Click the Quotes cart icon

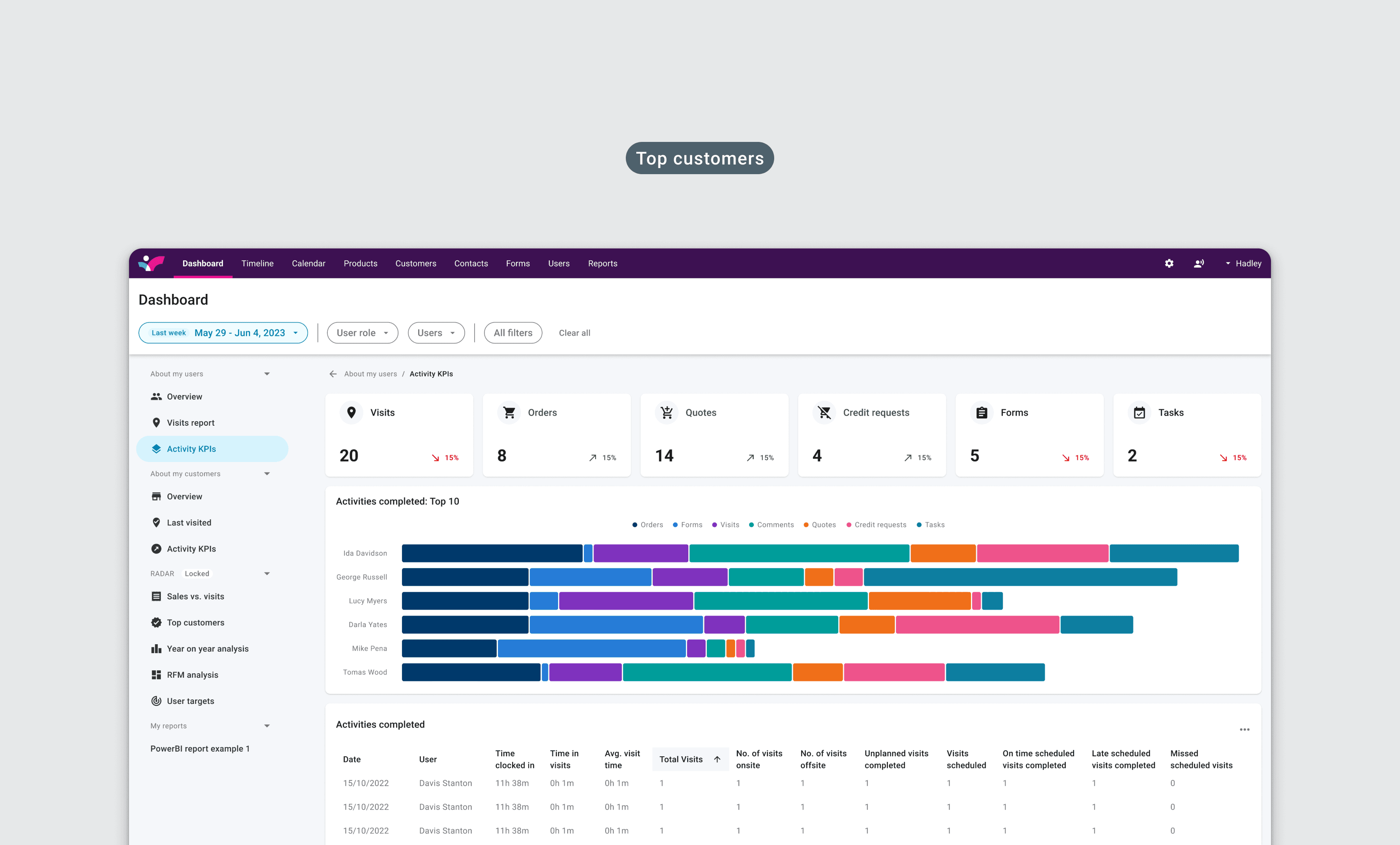pyautogui.click(x=667, y=412)
